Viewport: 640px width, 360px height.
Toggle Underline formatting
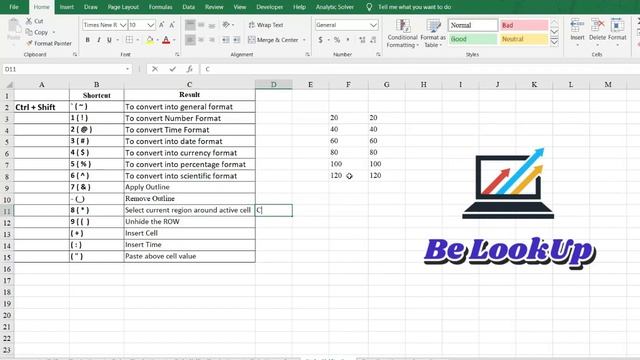[109, 40]
